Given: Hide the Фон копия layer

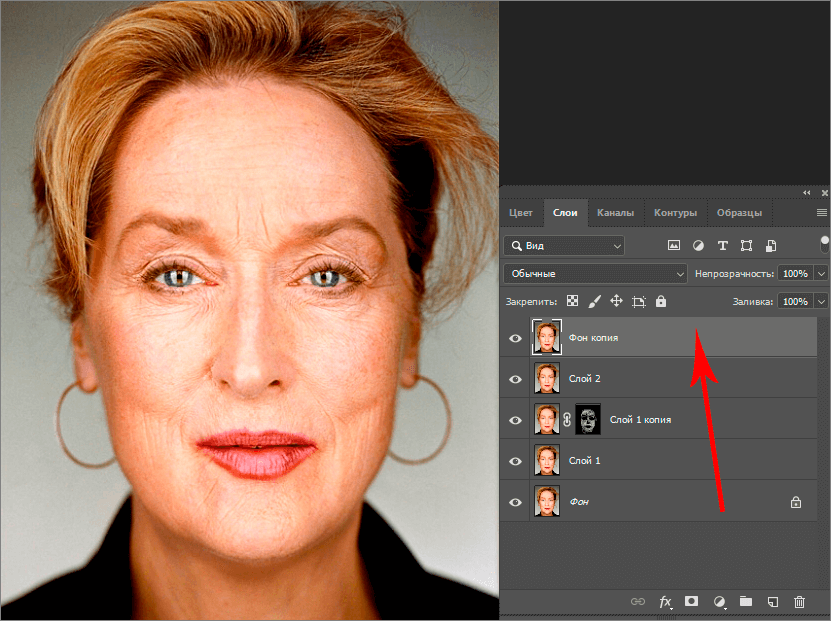Looking at the screenshot, I should click(516, 338).
